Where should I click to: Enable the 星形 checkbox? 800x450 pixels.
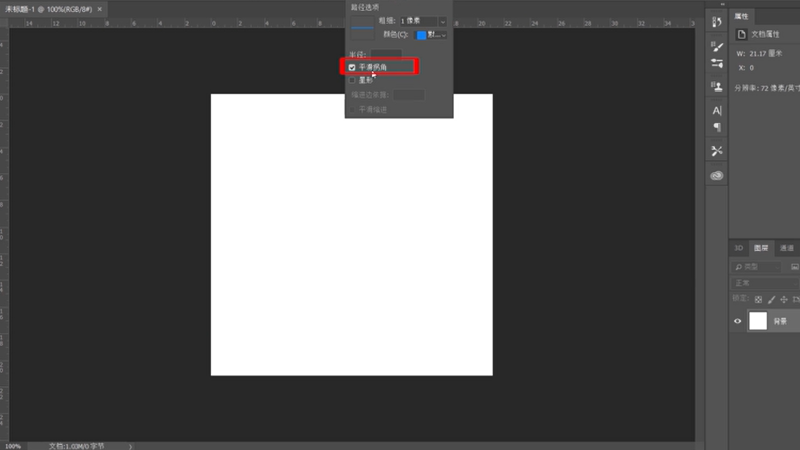coord(352,80)
